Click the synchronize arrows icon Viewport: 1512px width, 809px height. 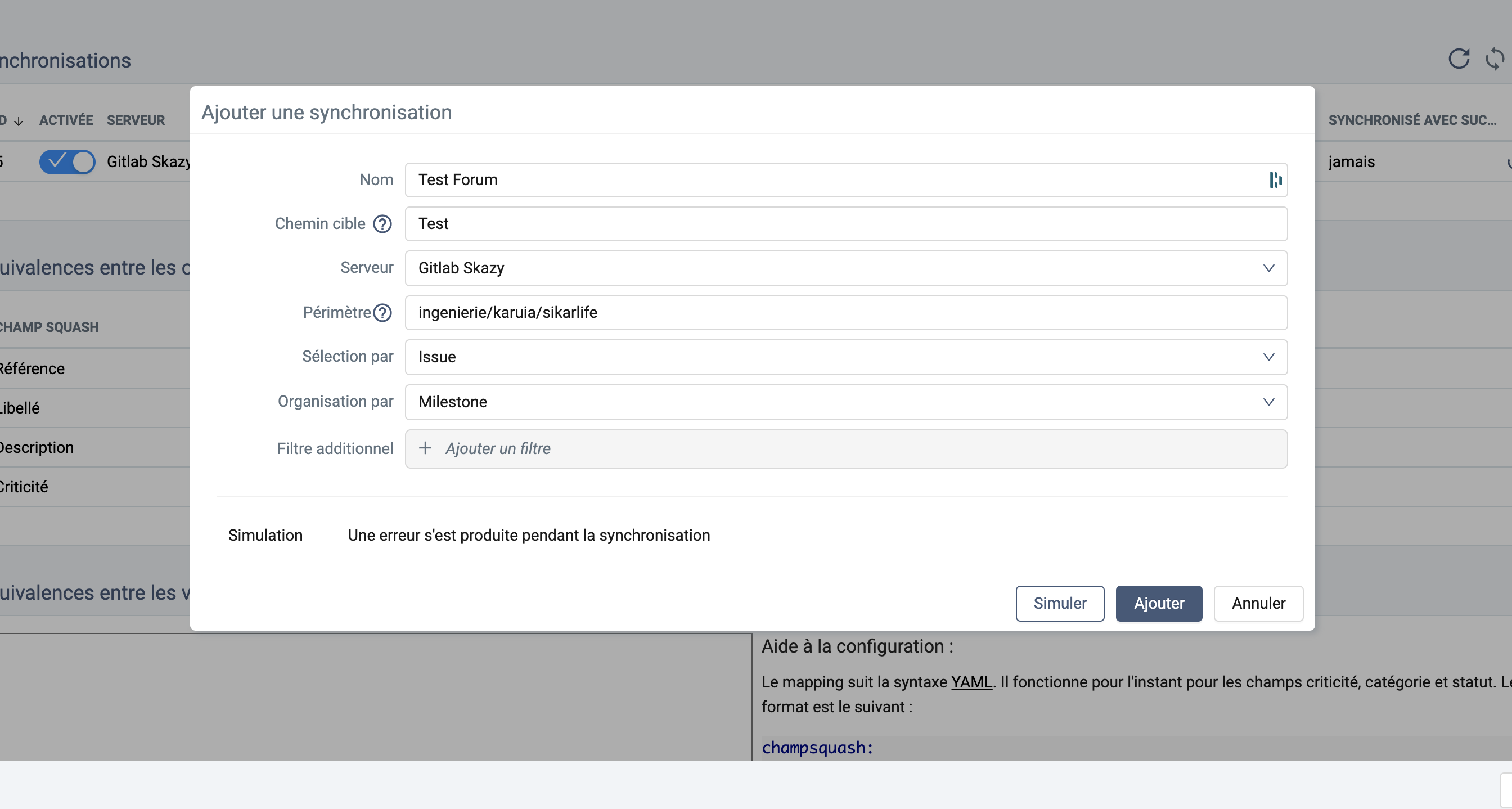(1495, 59)
